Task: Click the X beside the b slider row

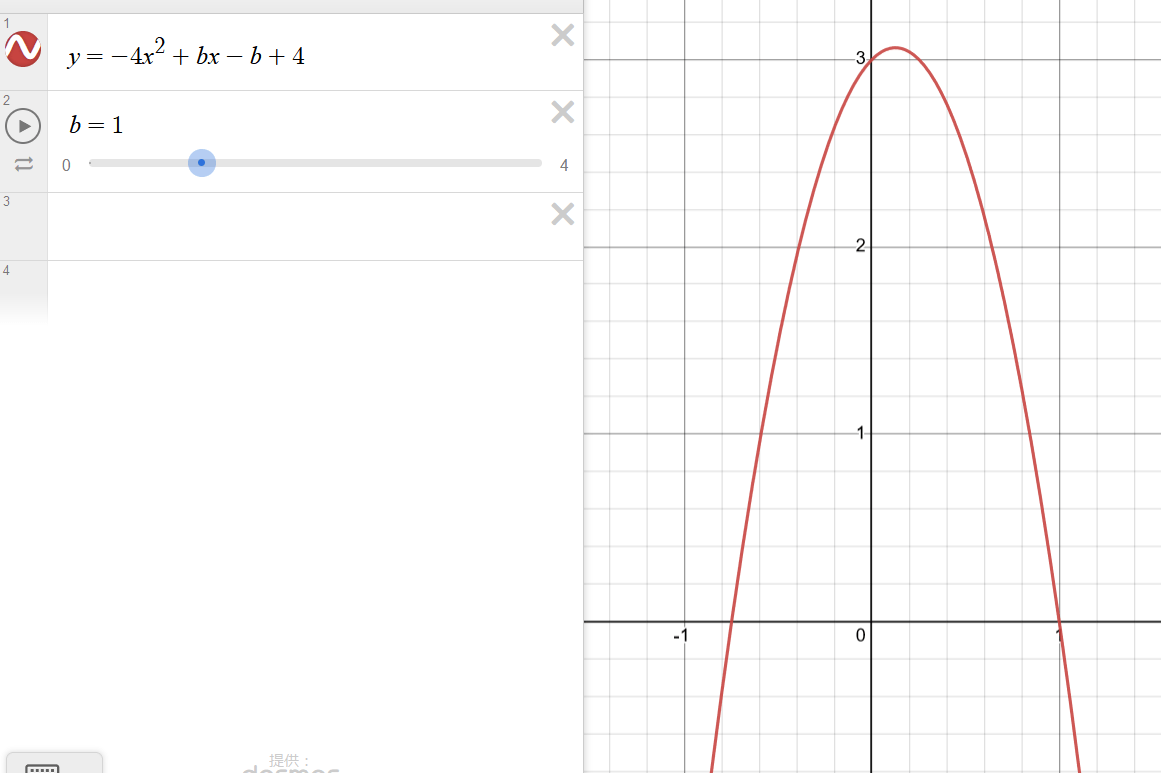Action: pos(562,112)
